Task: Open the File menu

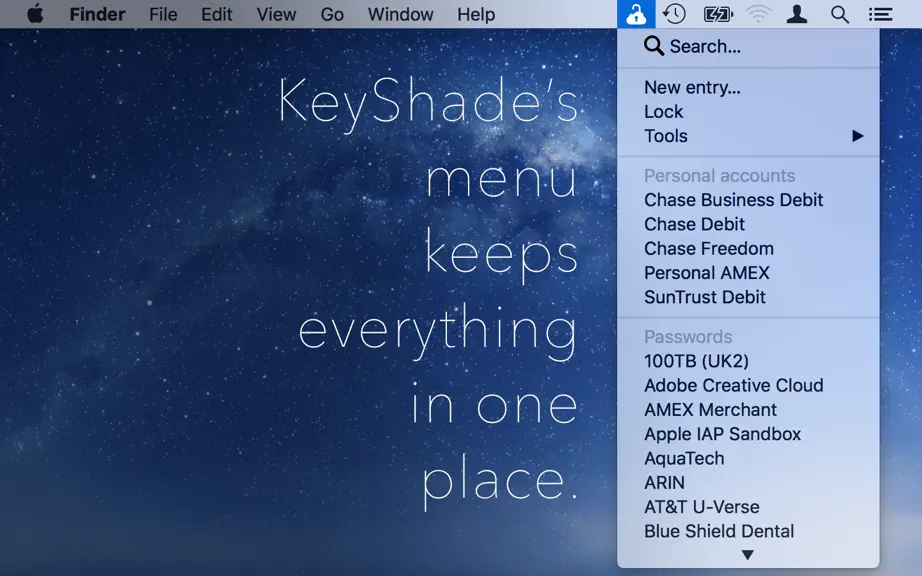Action: 163,14
